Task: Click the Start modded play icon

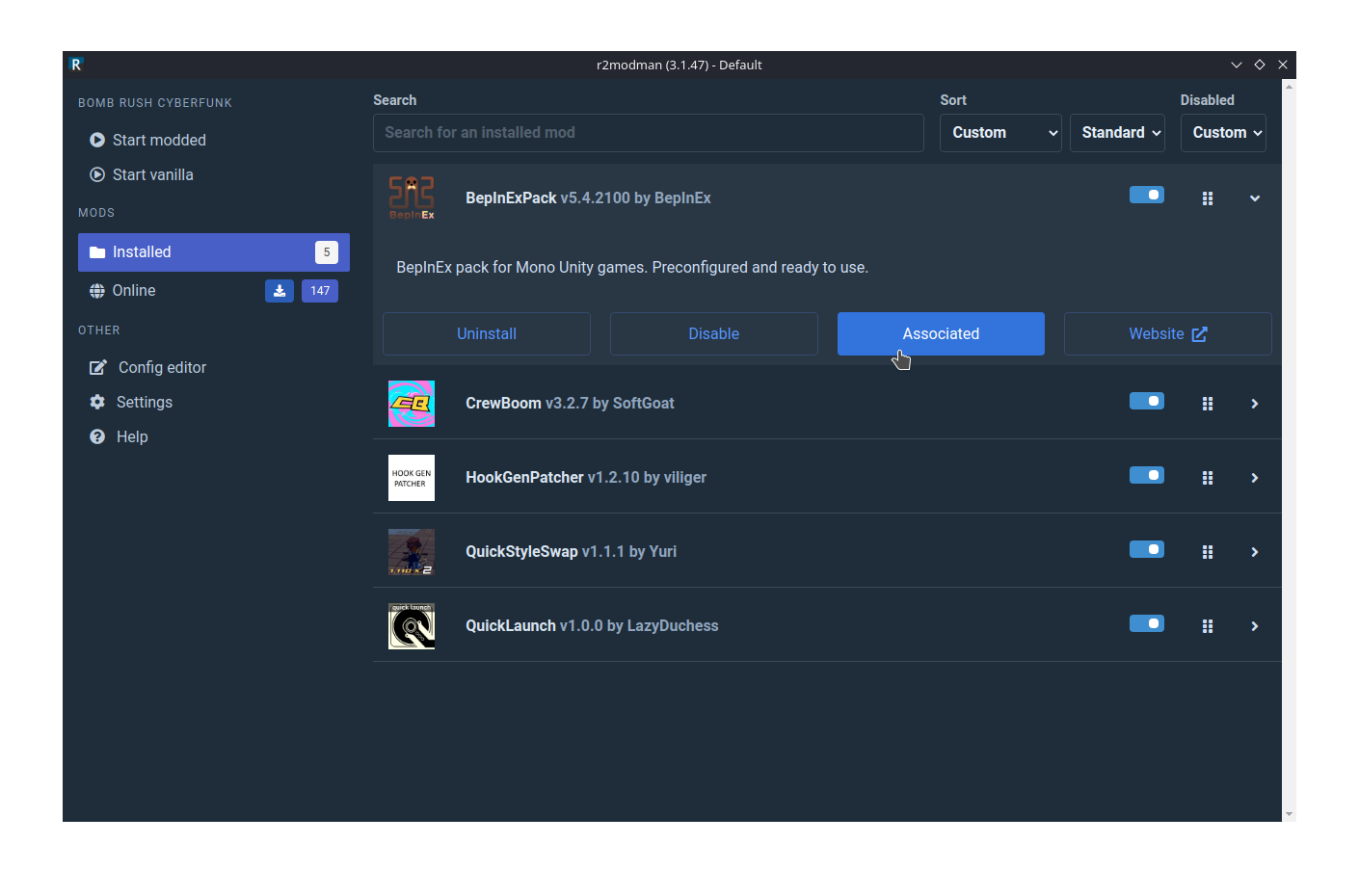Action: point(97,140)
